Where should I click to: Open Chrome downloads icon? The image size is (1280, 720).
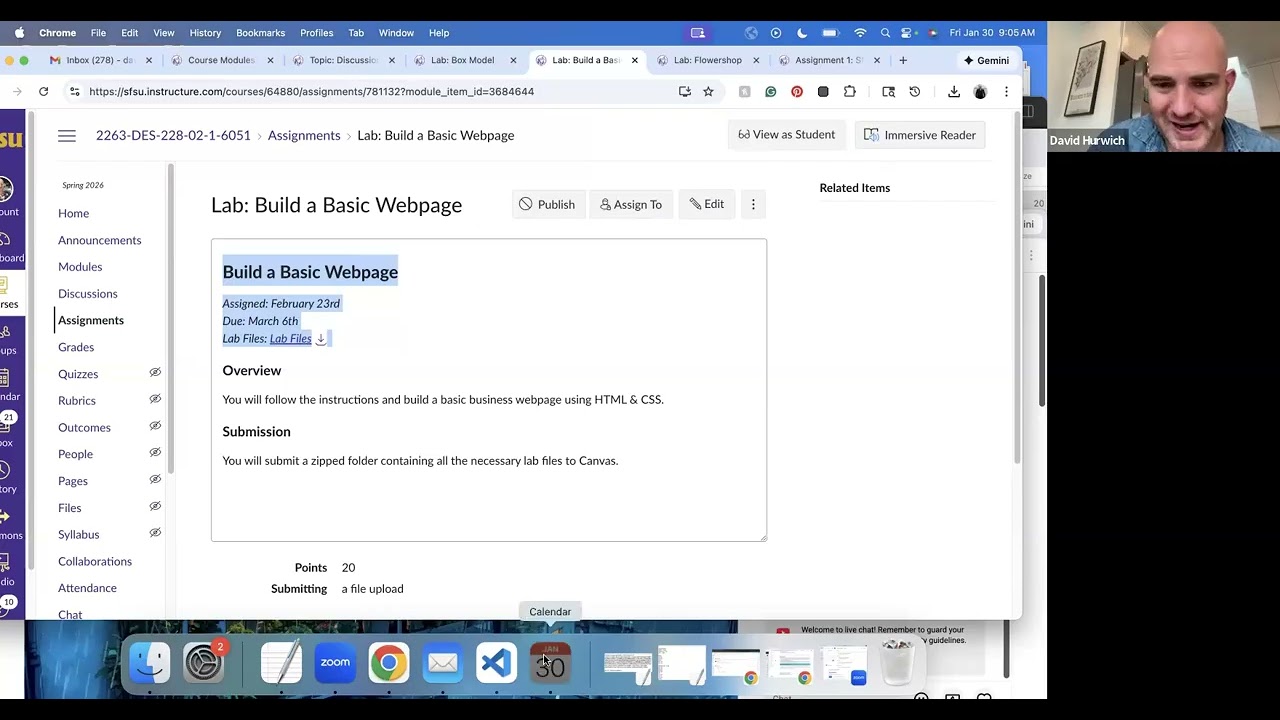953,91
